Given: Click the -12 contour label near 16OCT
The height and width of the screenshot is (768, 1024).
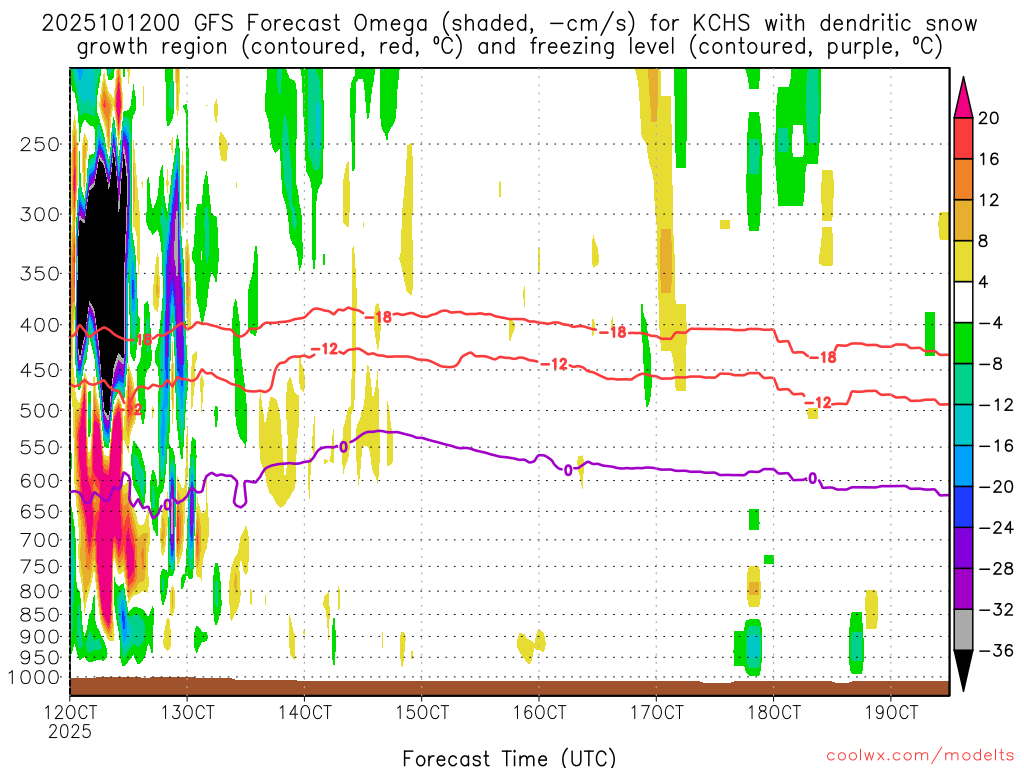Looking at the screenshot, I should tap(554, 364).
